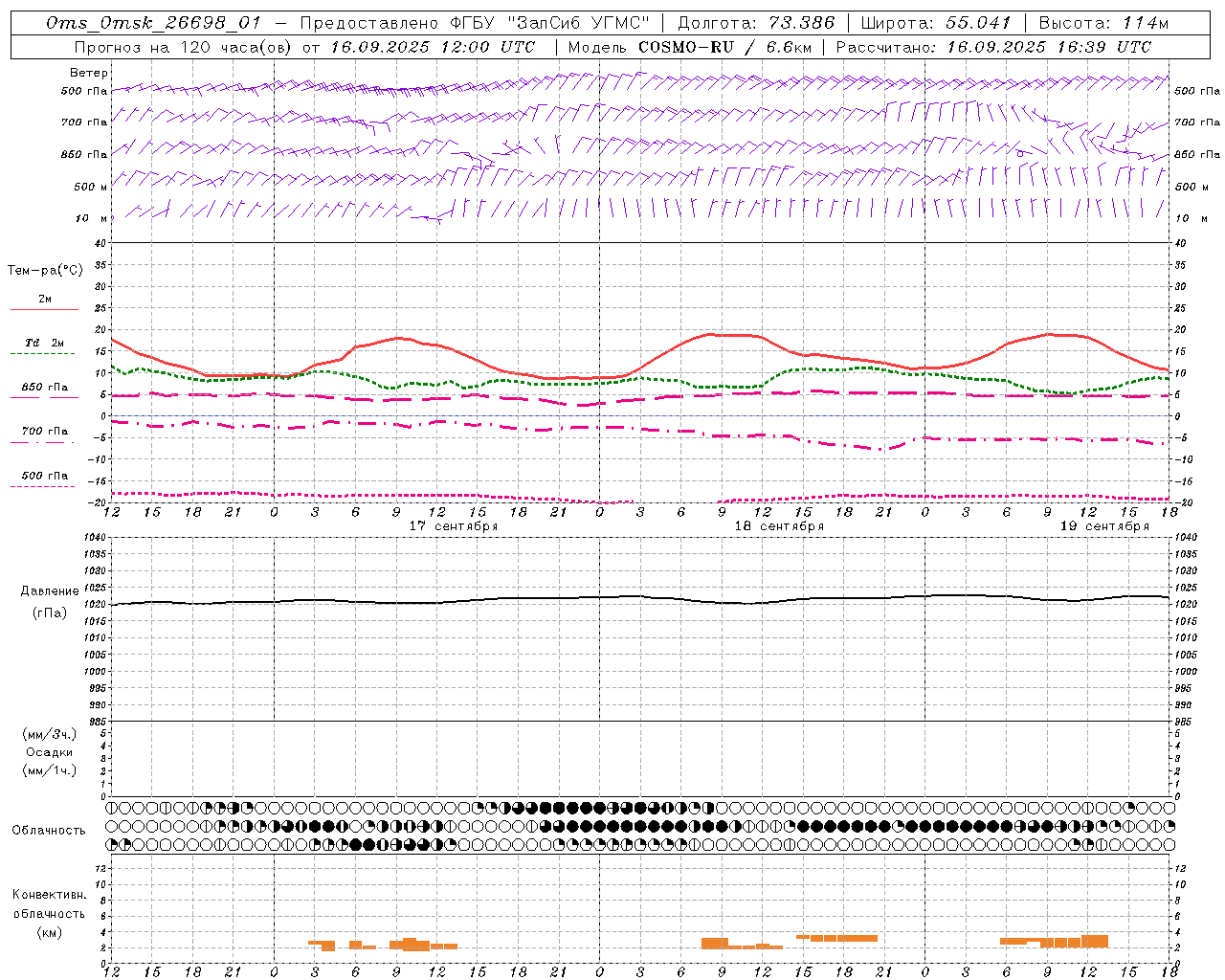1225x980 pixels.
Task: Select the (мм/1ч.) hourly precipitation label
Action: (x=50, y=770)
